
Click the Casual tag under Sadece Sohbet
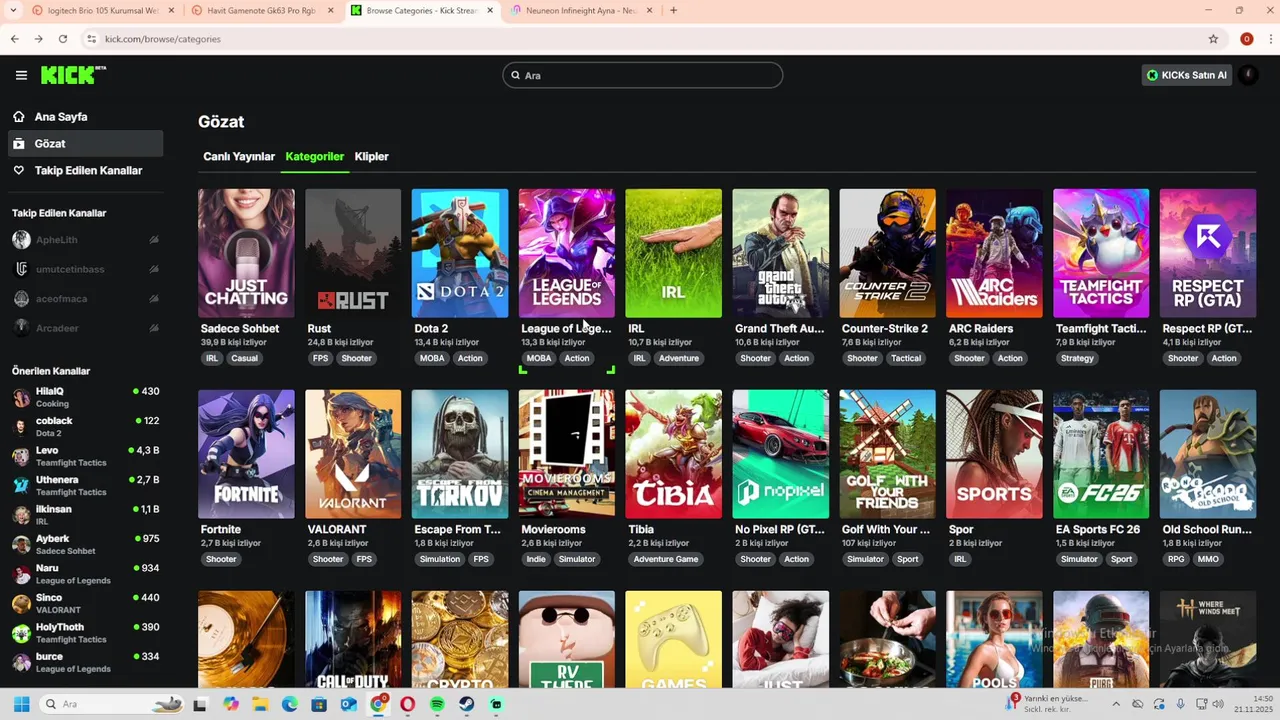pyautogui.click(x=244, y=358)
